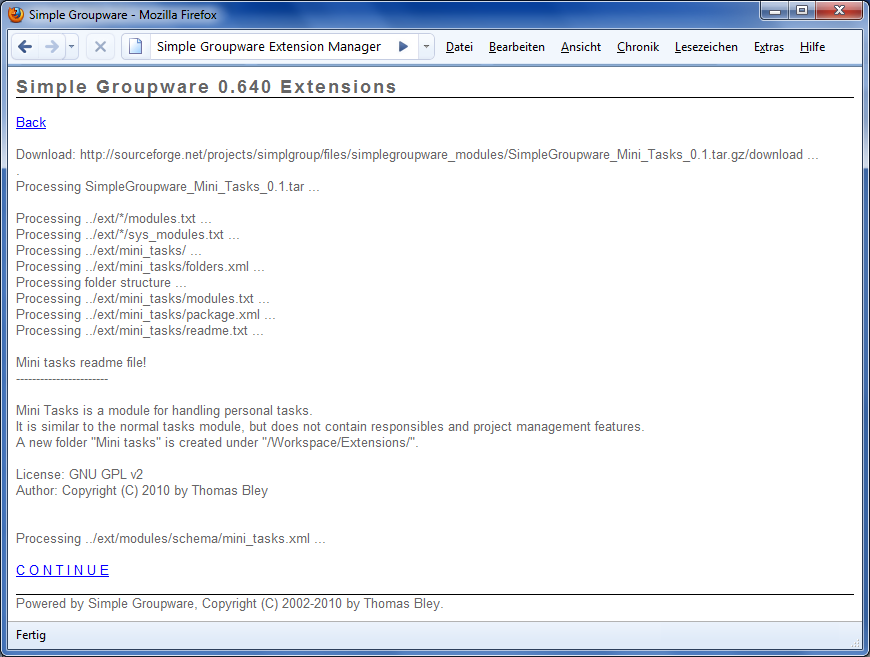Open the Ansicht menu
Screen dimensions: 870x657
point(581,47)
